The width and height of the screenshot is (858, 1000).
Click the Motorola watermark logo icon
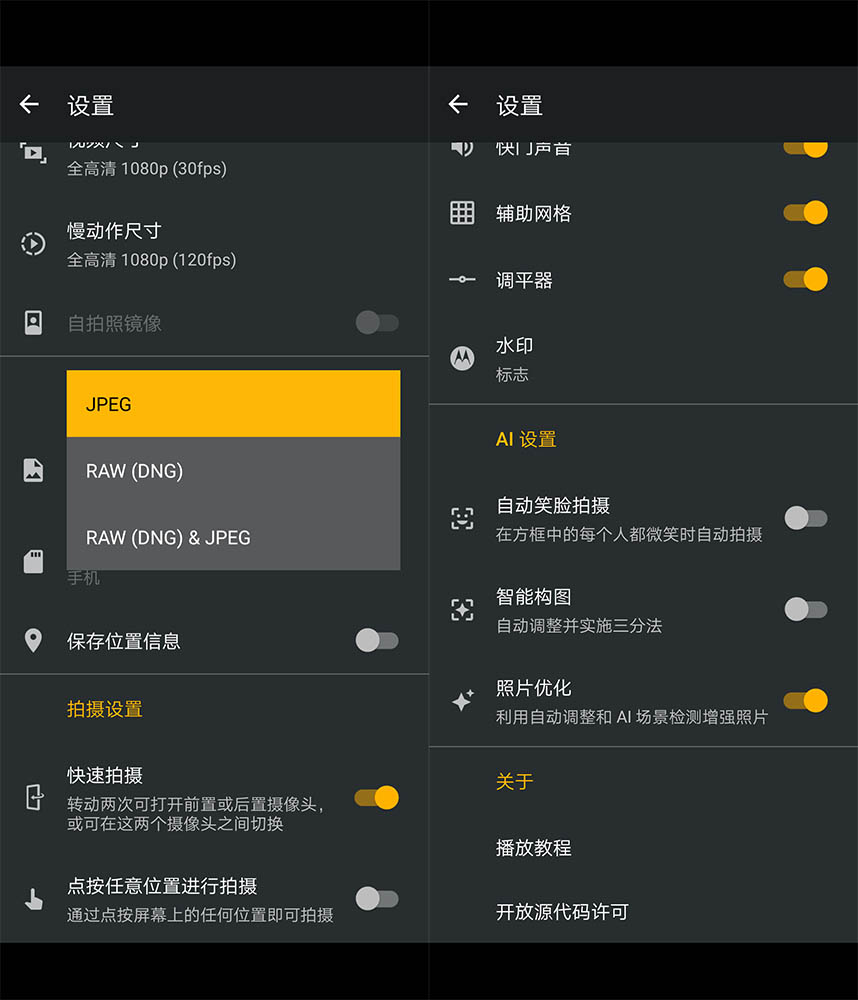pyautogui.click(x=462, y=358)
